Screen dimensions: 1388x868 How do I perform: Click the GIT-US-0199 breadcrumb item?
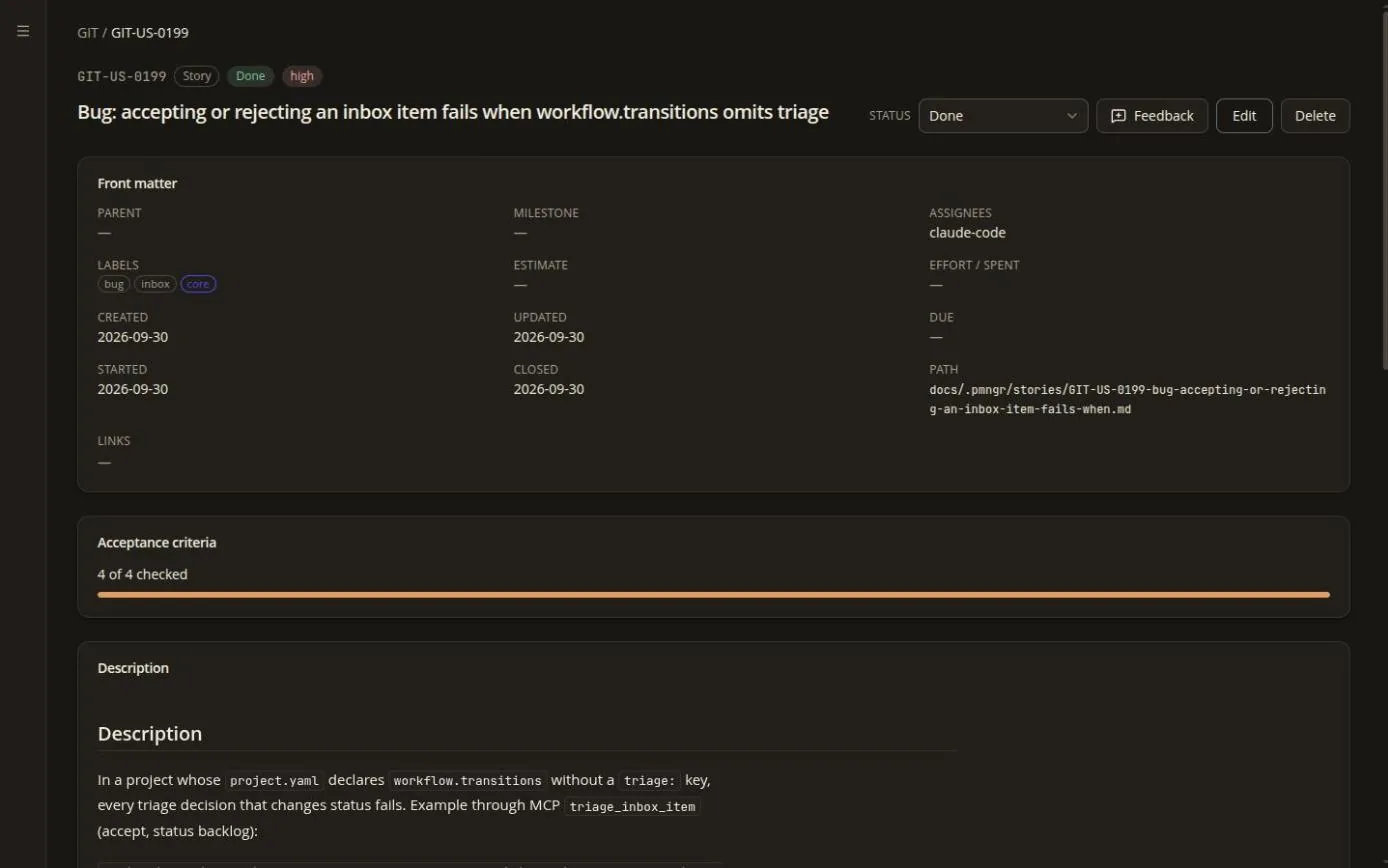click(150, 32)
